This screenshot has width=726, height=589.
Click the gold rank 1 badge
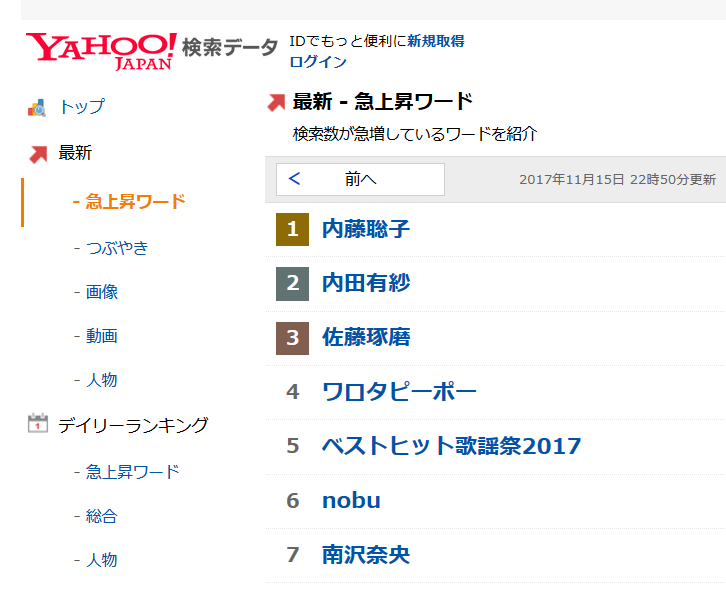[292, 229]
